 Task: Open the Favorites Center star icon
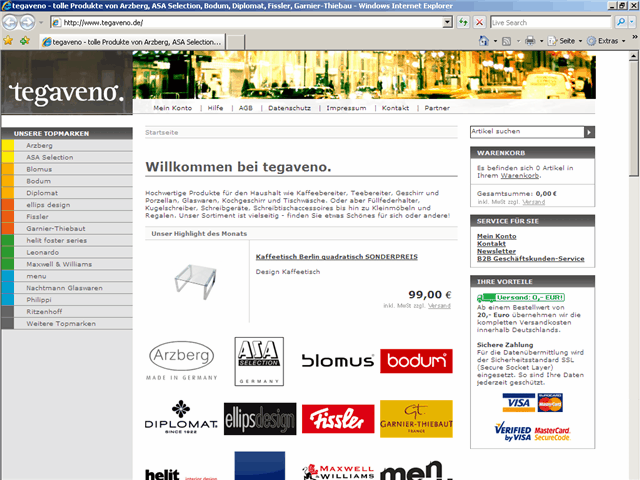8,41
